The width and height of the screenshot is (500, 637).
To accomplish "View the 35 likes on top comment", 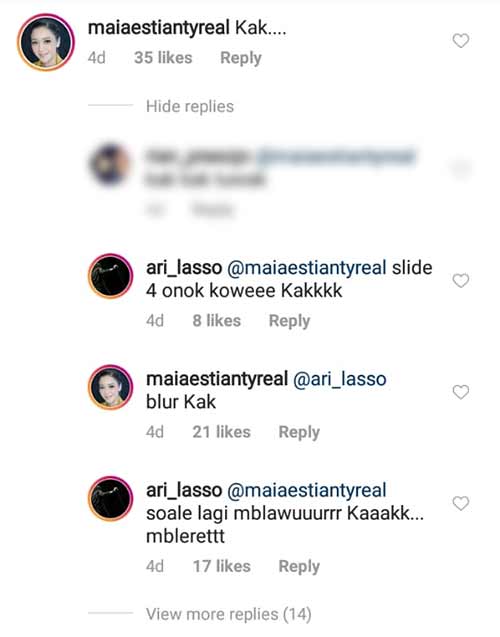I will click(163, 58).
